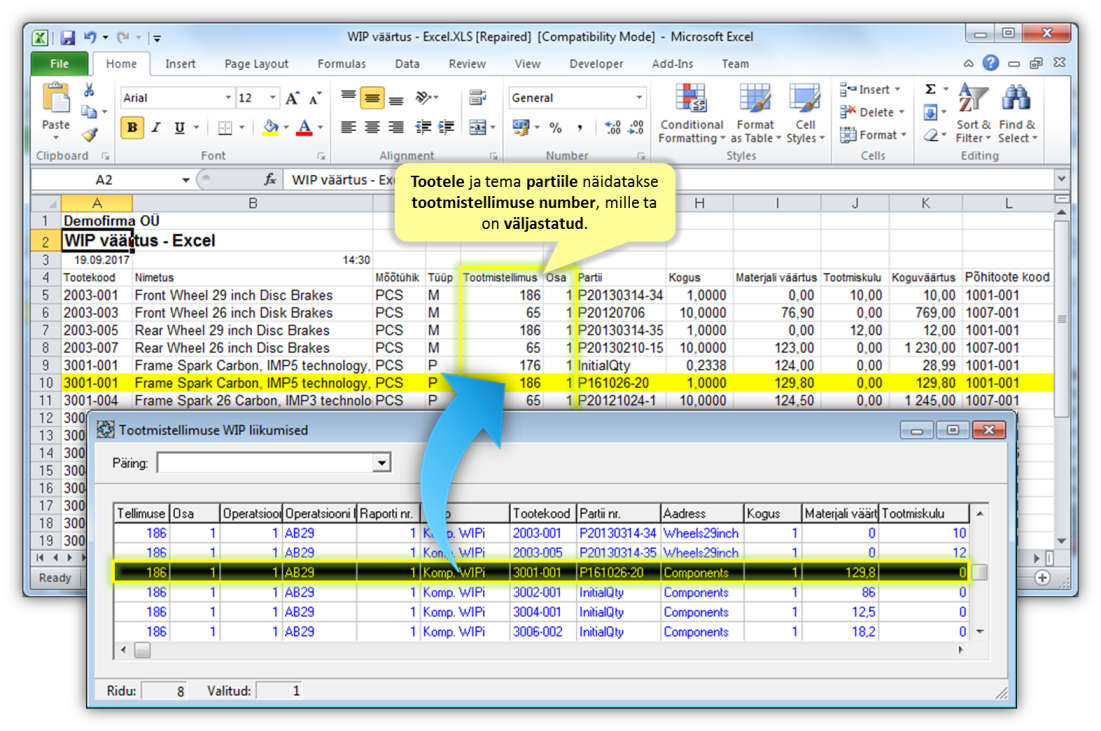The width and height of the screenshot is (1101, 731).
Task: Click the Save icon in Quick Access
Action: [x=67, y=37]
